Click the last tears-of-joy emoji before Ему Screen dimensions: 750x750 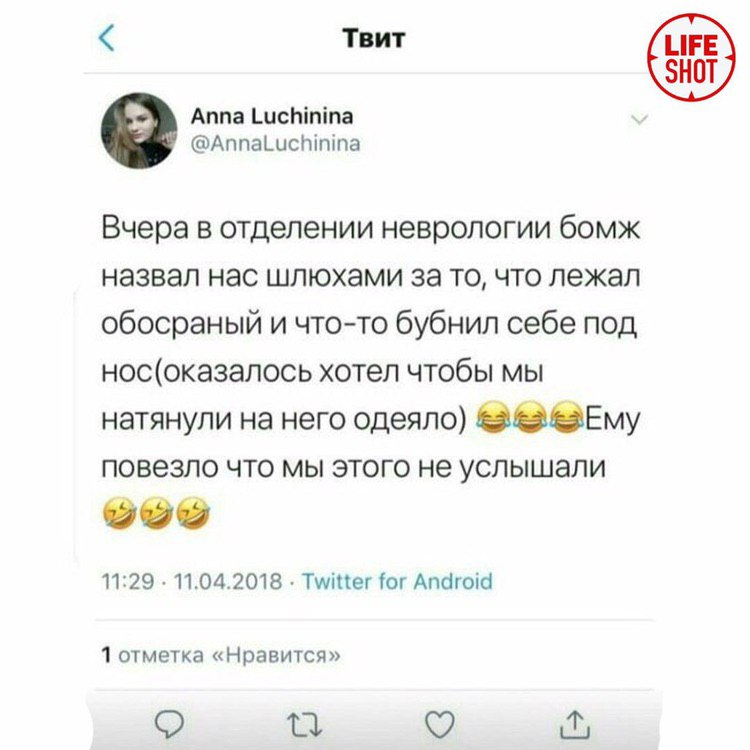click(567, 417)
